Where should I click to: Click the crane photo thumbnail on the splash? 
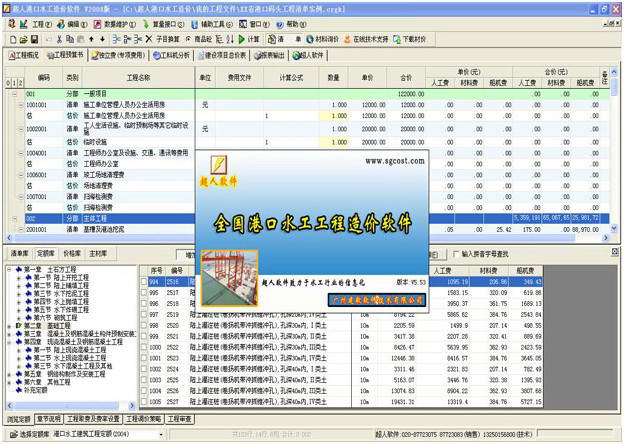[x=229, y=278]
